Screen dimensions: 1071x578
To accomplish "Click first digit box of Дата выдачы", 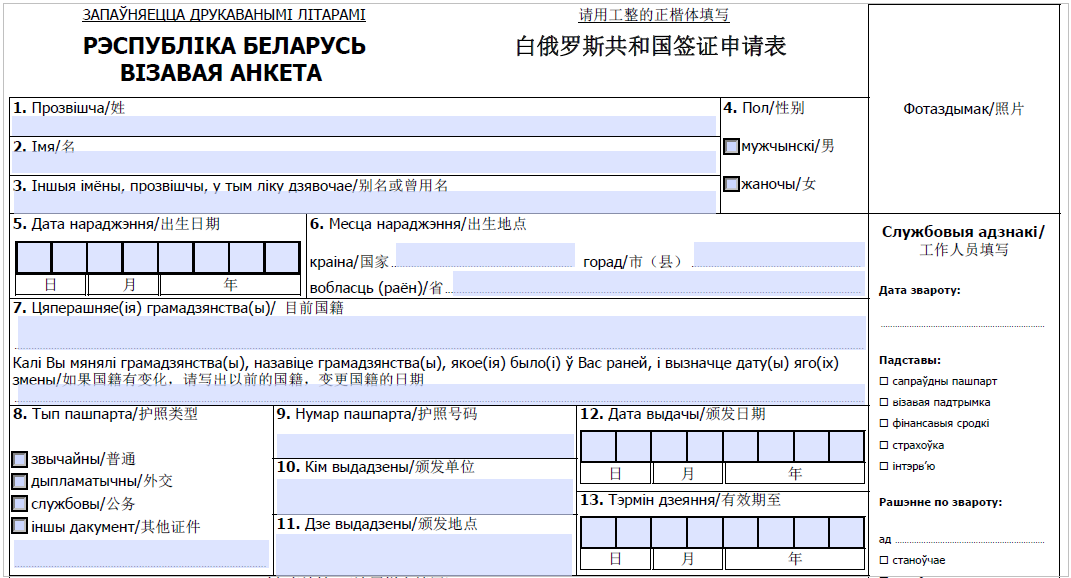I will pyautogui.click(x=598, y=447).
